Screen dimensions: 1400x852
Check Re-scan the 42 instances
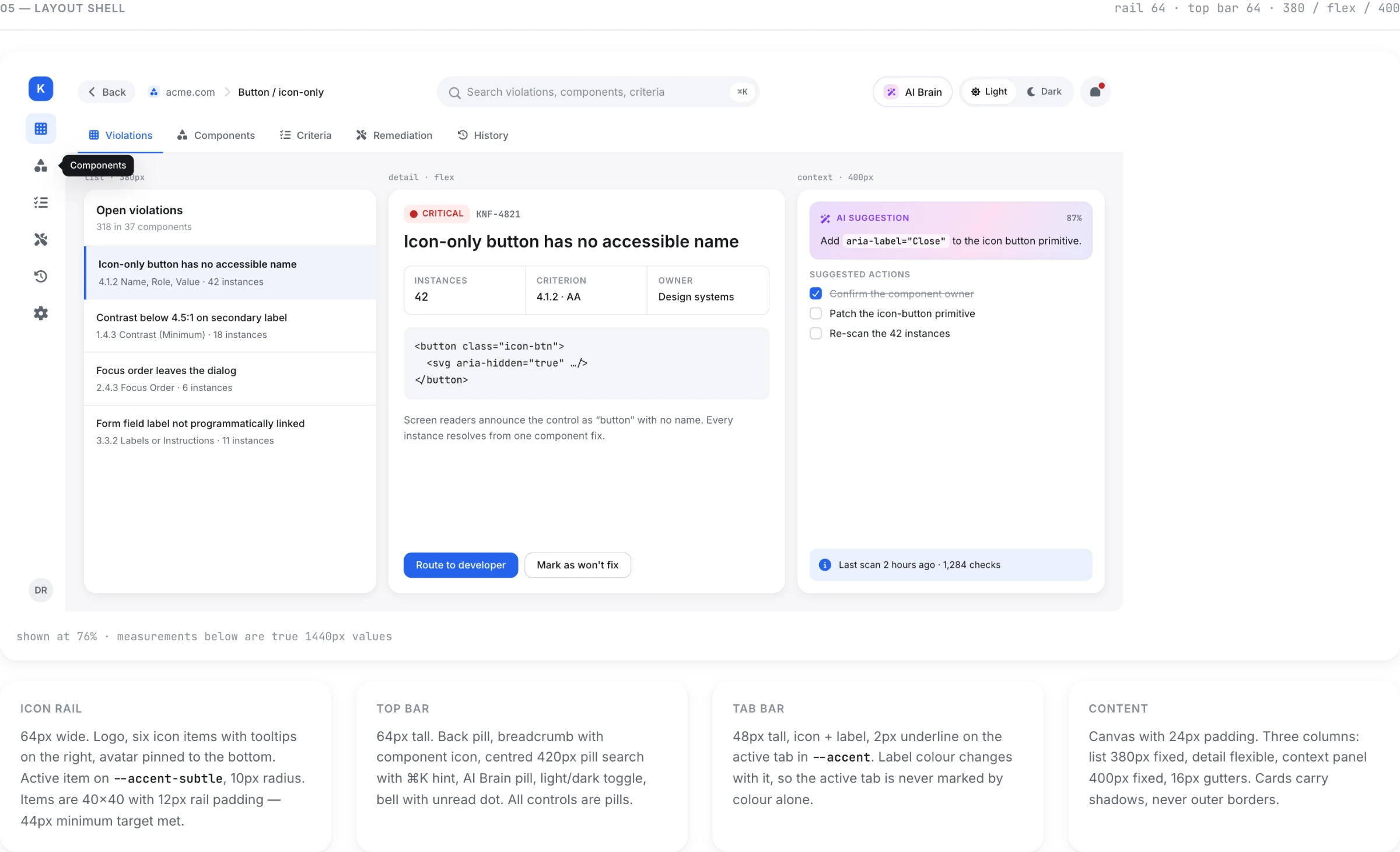pos(815,333)
